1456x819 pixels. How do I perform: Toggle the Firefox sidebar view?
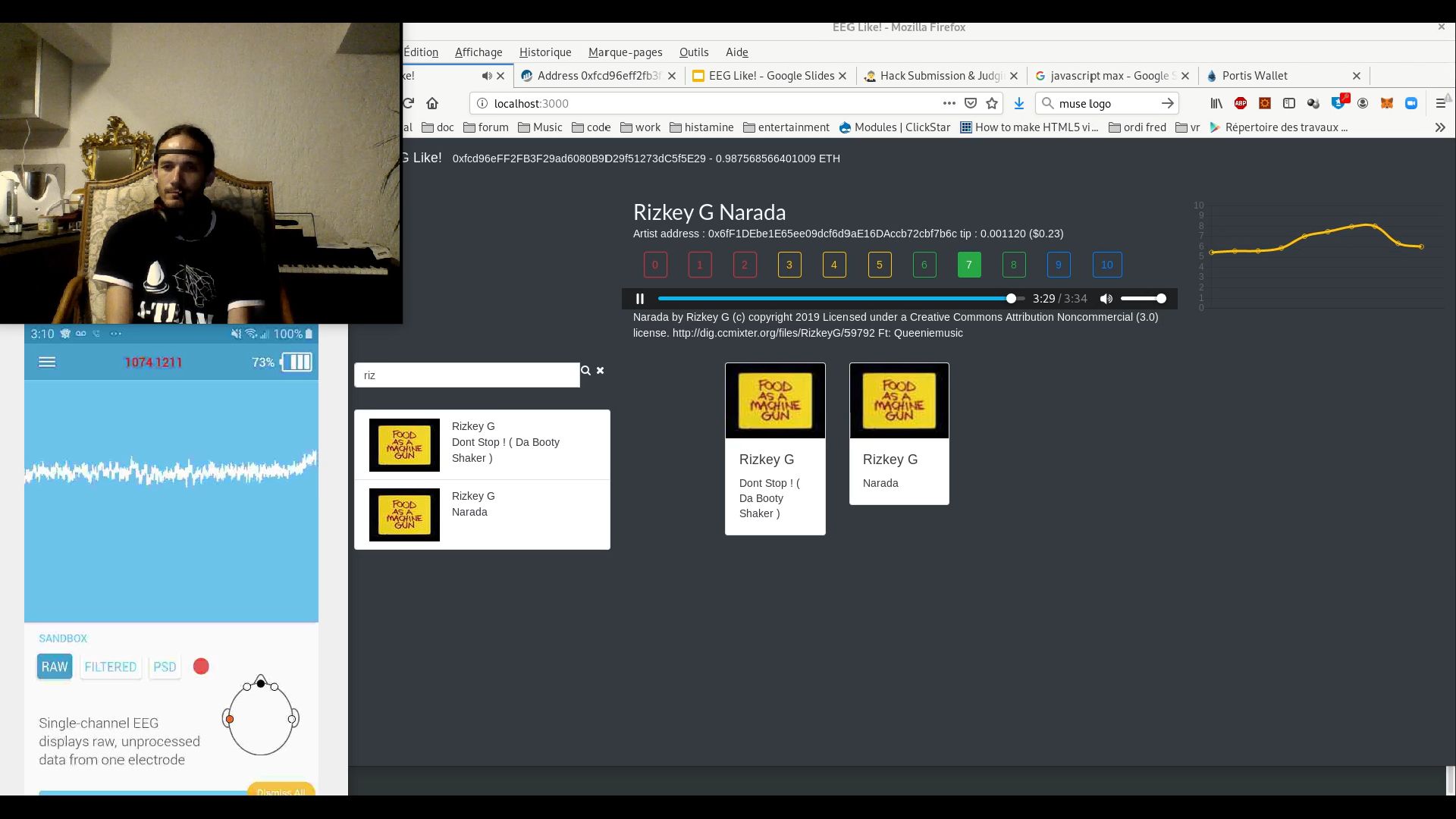(1289, 103)
